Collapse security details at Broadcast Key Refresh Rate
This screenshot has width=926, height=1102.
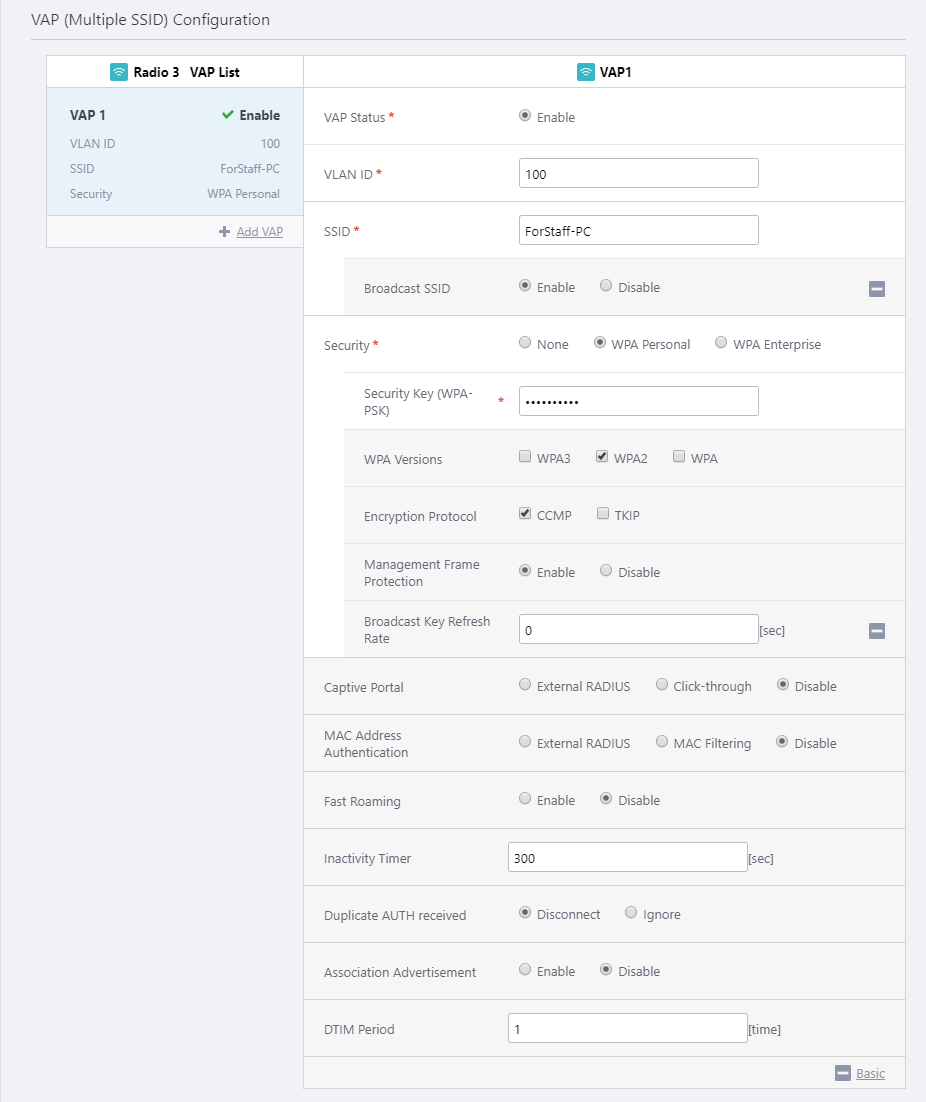pyautogui.click(x=876, y=631)
